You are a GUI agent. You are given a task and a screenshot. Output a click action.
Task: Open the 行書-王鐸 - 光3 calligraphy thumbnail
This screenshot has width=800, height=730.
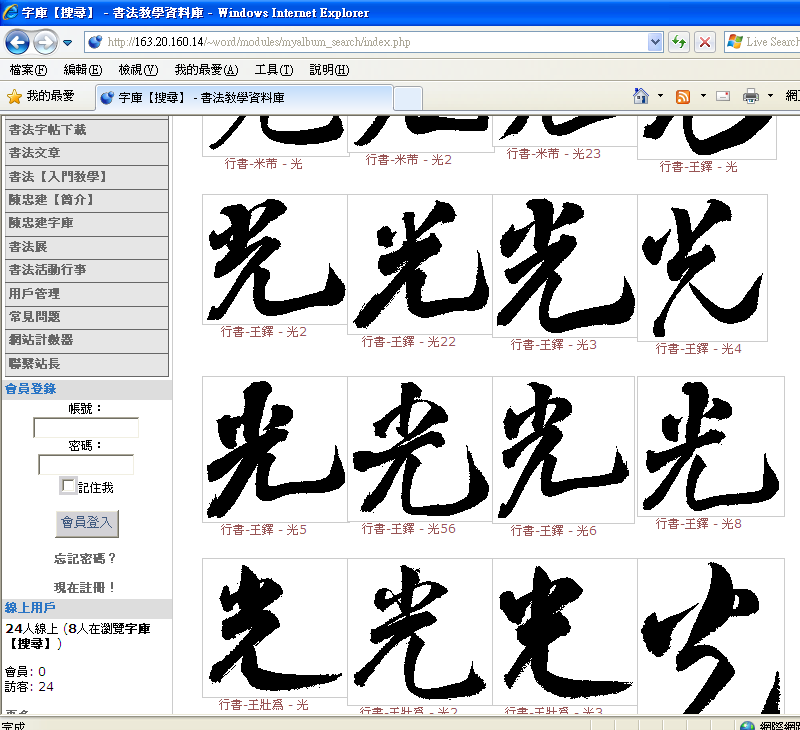(x=565, y=266)
